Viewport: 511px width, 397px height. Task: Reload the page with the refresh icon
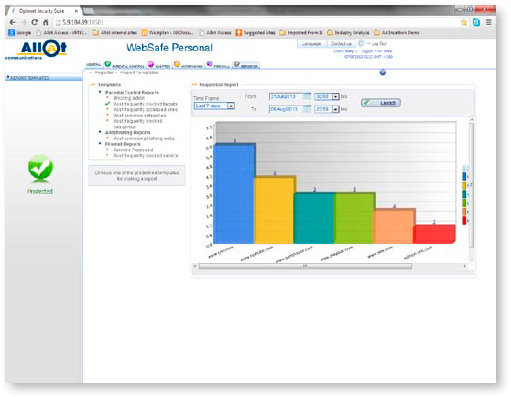coord(34,22)
